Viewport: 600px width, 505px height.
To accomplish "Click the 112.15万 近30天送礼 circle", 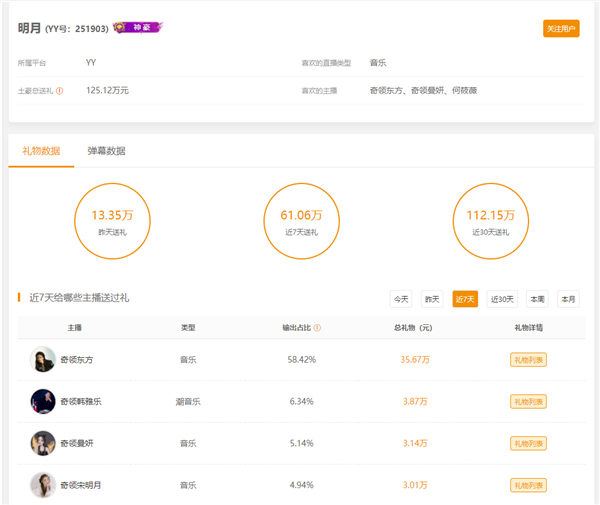I will click(x=491, y=221).
